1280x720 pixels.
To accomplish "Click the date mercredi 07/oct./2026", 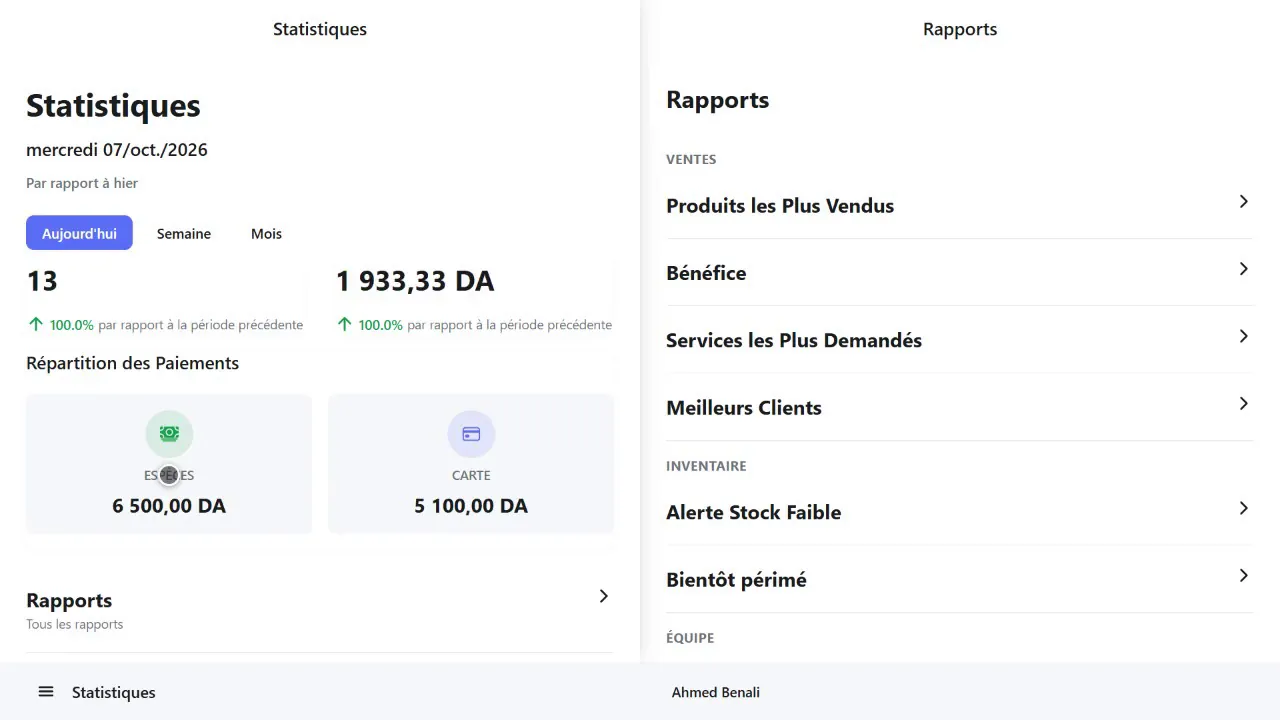I will coord(117,150).
